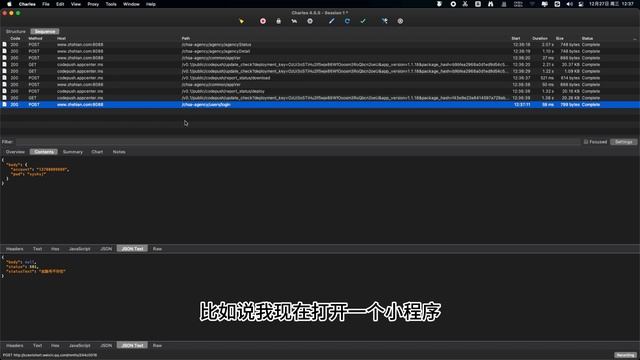The image size is (640, 360).
Task: Select the /chse-agency/agency/agencyDetail request row
Action: pos(320,51)
